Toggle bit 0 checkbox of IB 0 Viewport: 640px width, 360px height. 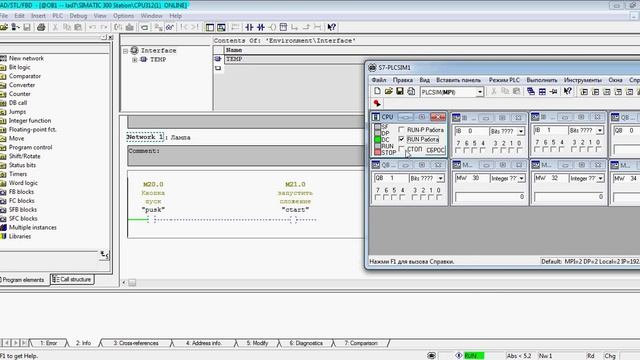[519, 150]
